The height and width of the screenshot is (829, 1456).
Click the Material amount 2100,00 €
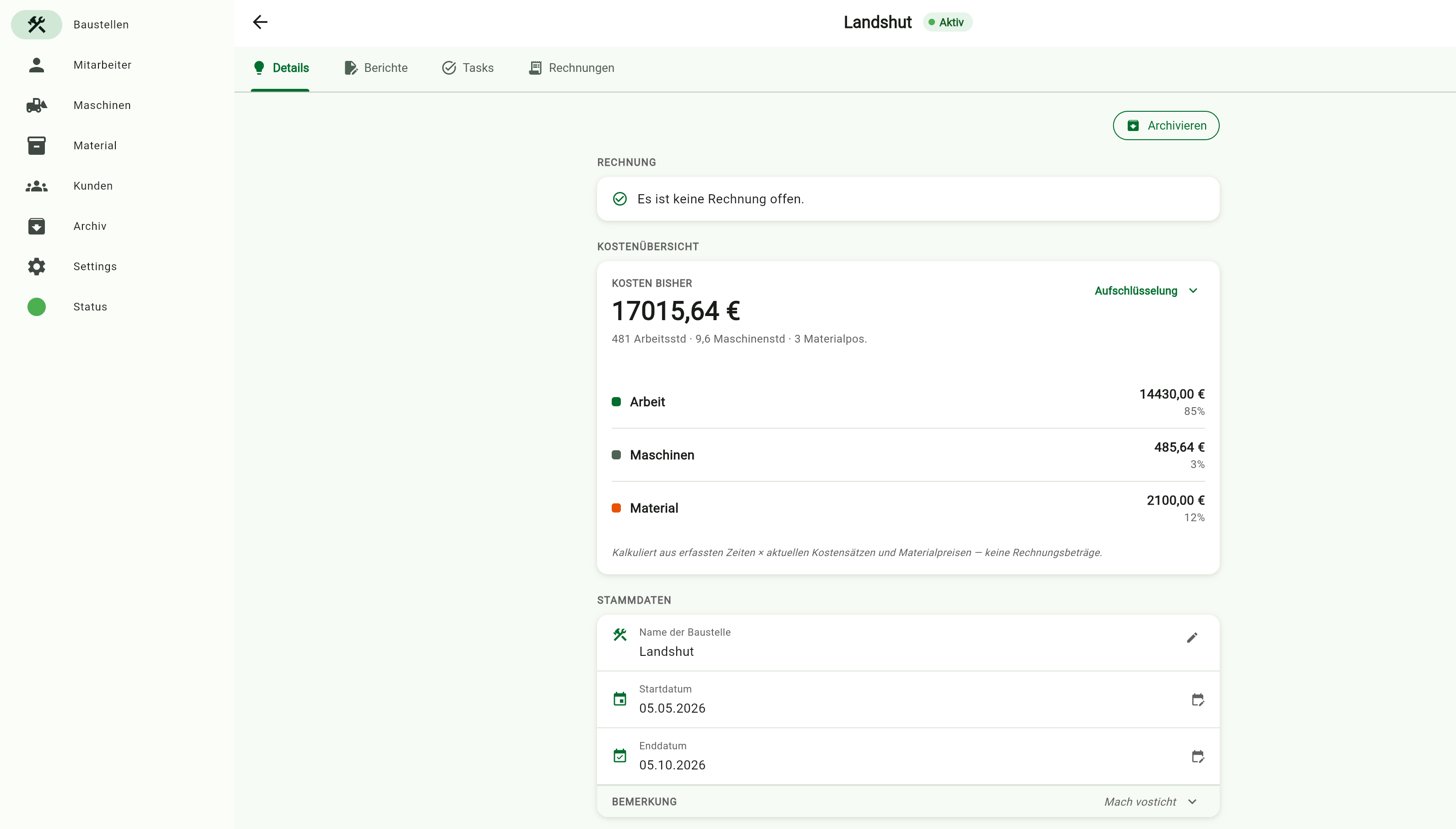[1175, 501]
